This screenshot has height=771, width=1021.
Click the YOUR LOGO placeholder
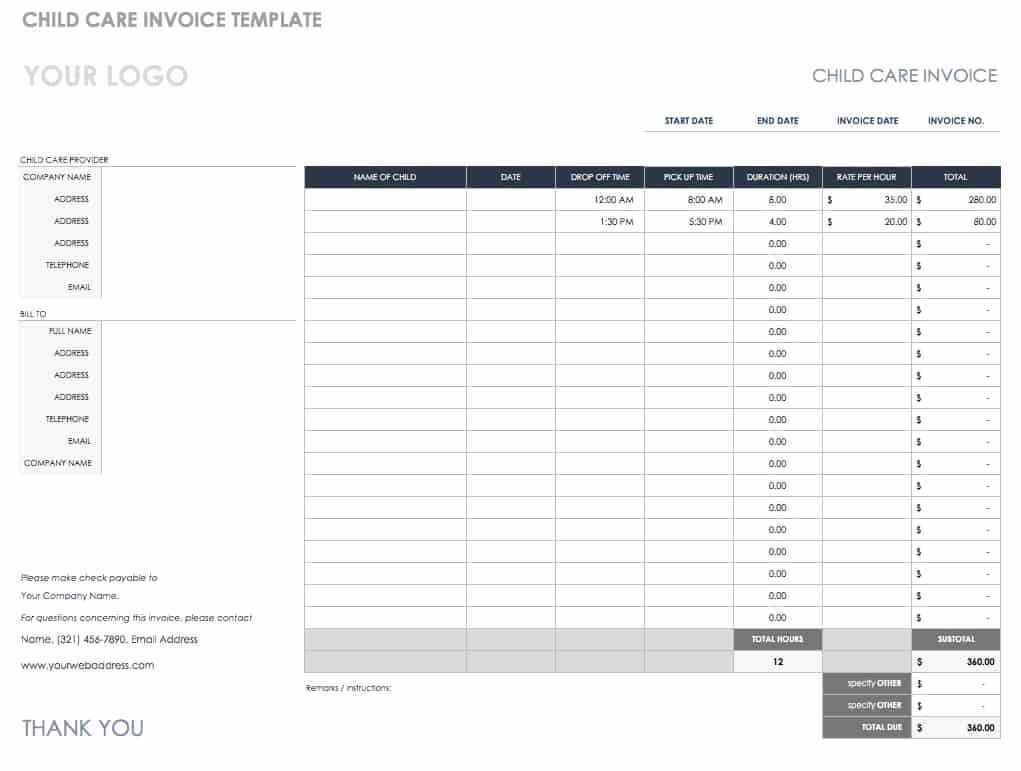pyautogui.click(x=105, y=76)
